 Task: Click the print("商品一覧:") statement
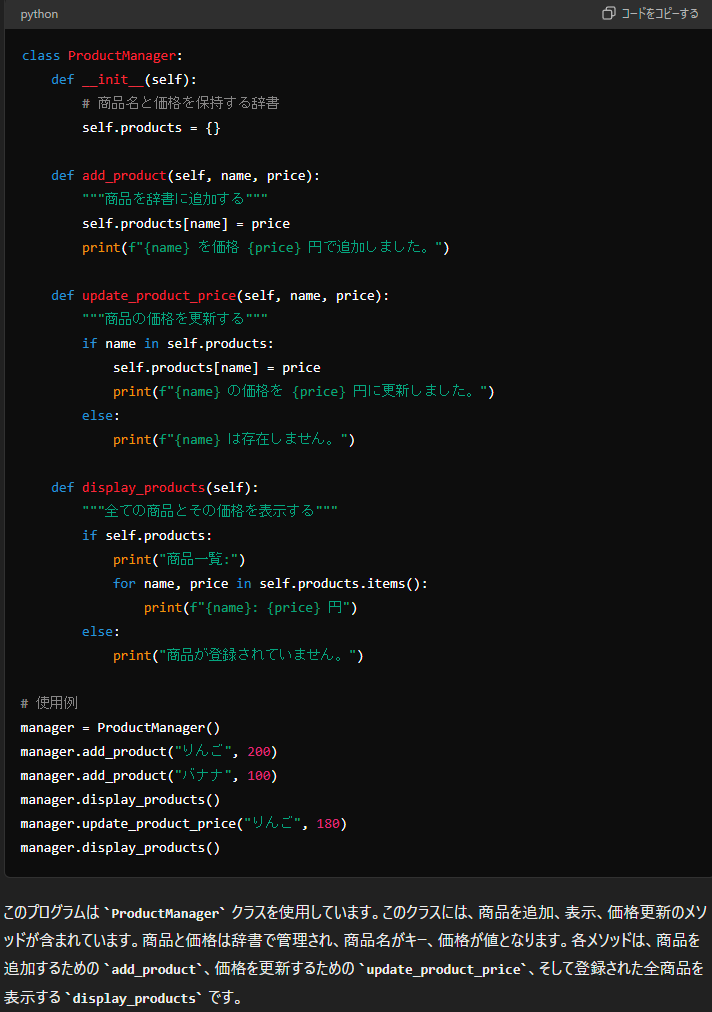tap(179, 559)
